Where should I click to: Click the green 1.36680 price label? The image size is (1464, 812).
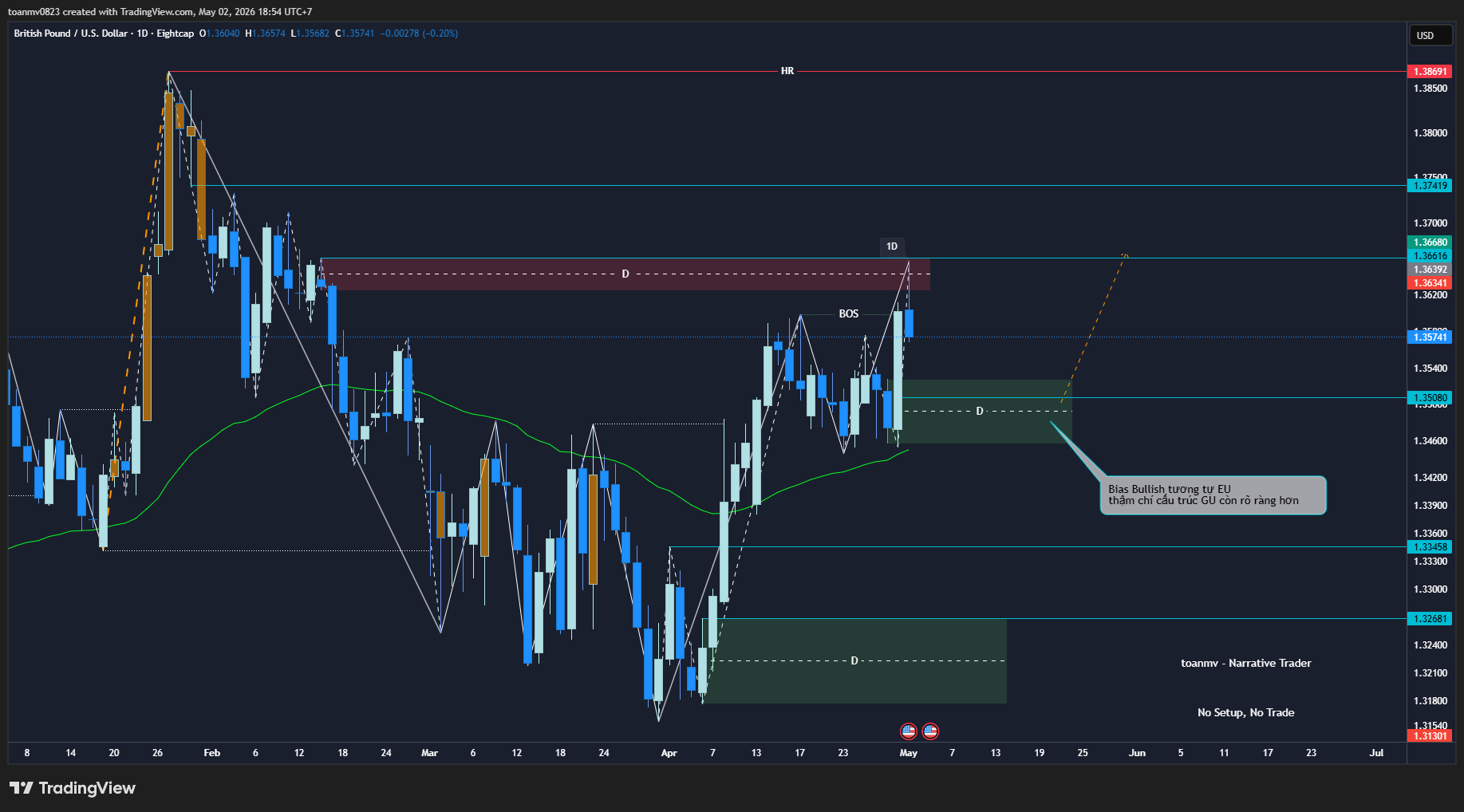tap(1430, 242)
